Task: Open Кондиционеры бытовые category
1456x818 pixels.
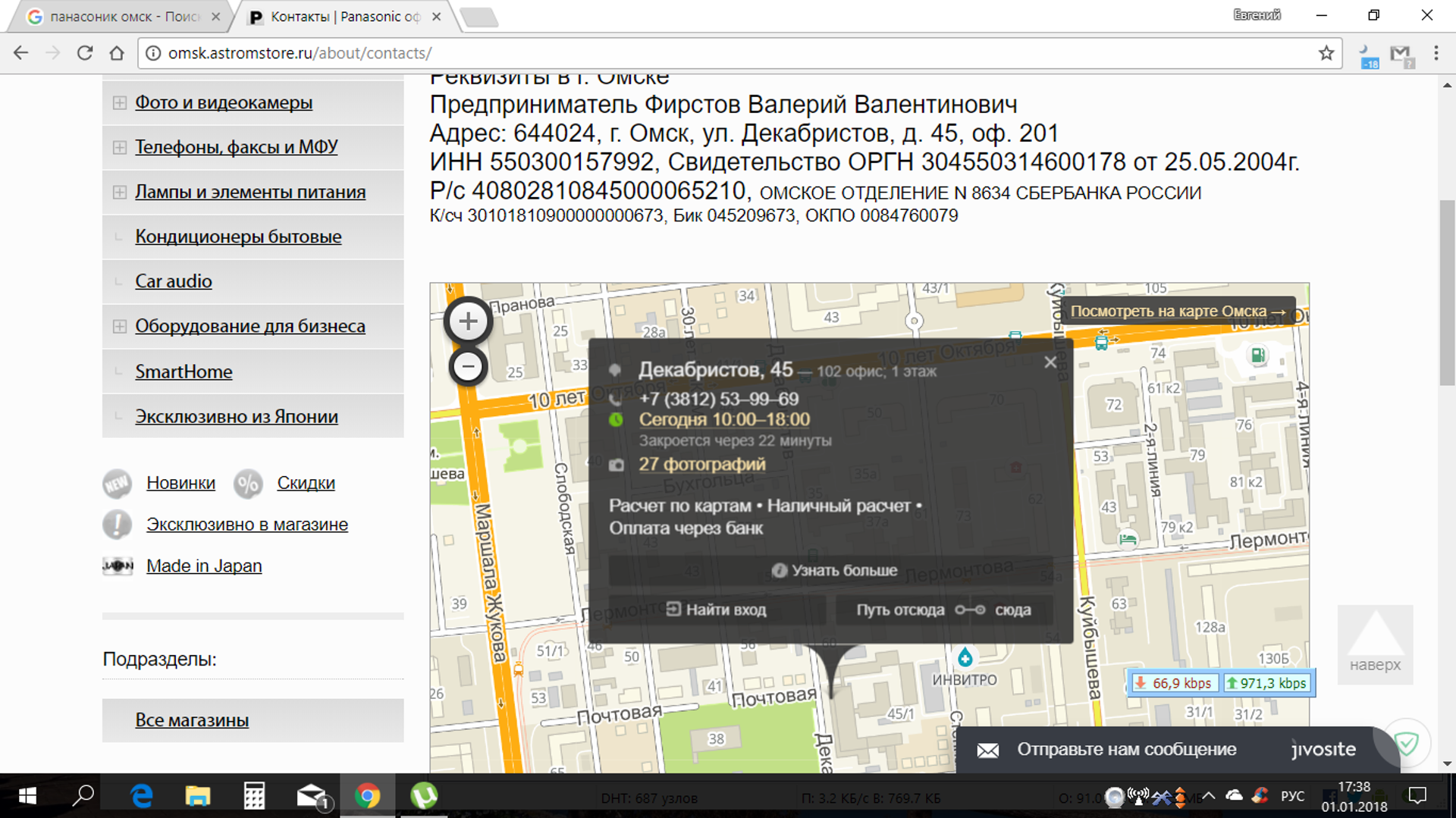Action: [x=238, y=237]
